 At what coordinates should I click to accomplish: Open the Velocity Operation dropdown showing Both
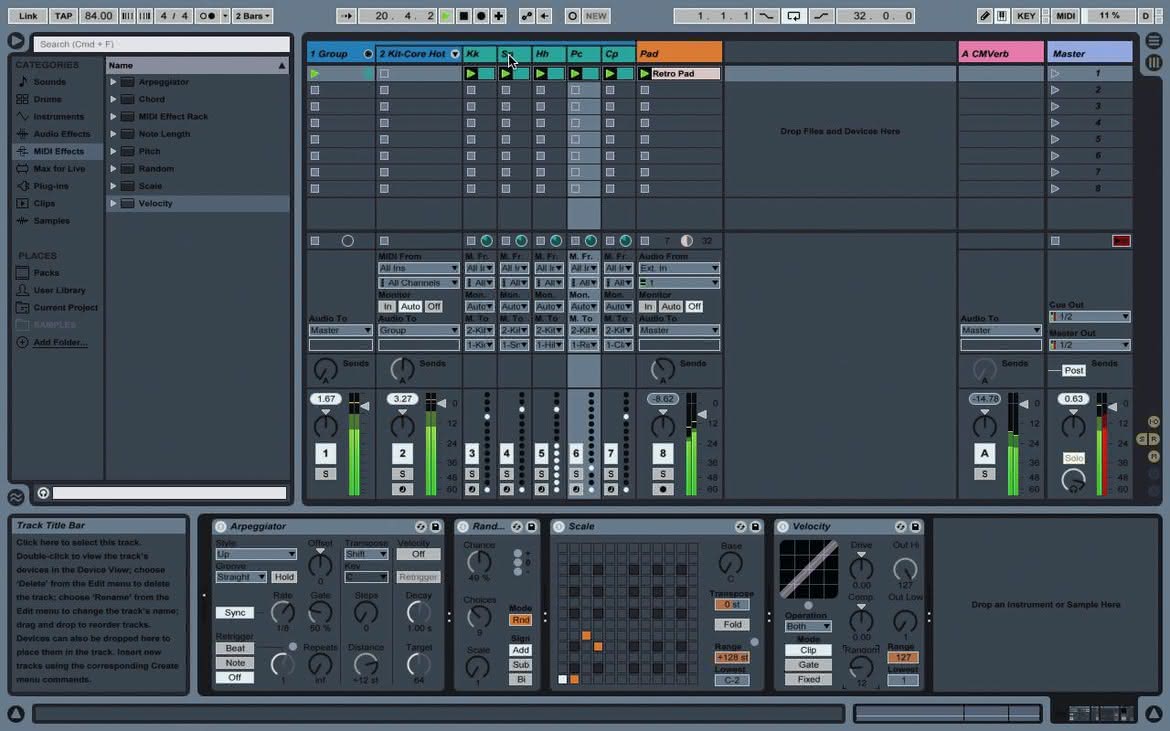[807, 627]
